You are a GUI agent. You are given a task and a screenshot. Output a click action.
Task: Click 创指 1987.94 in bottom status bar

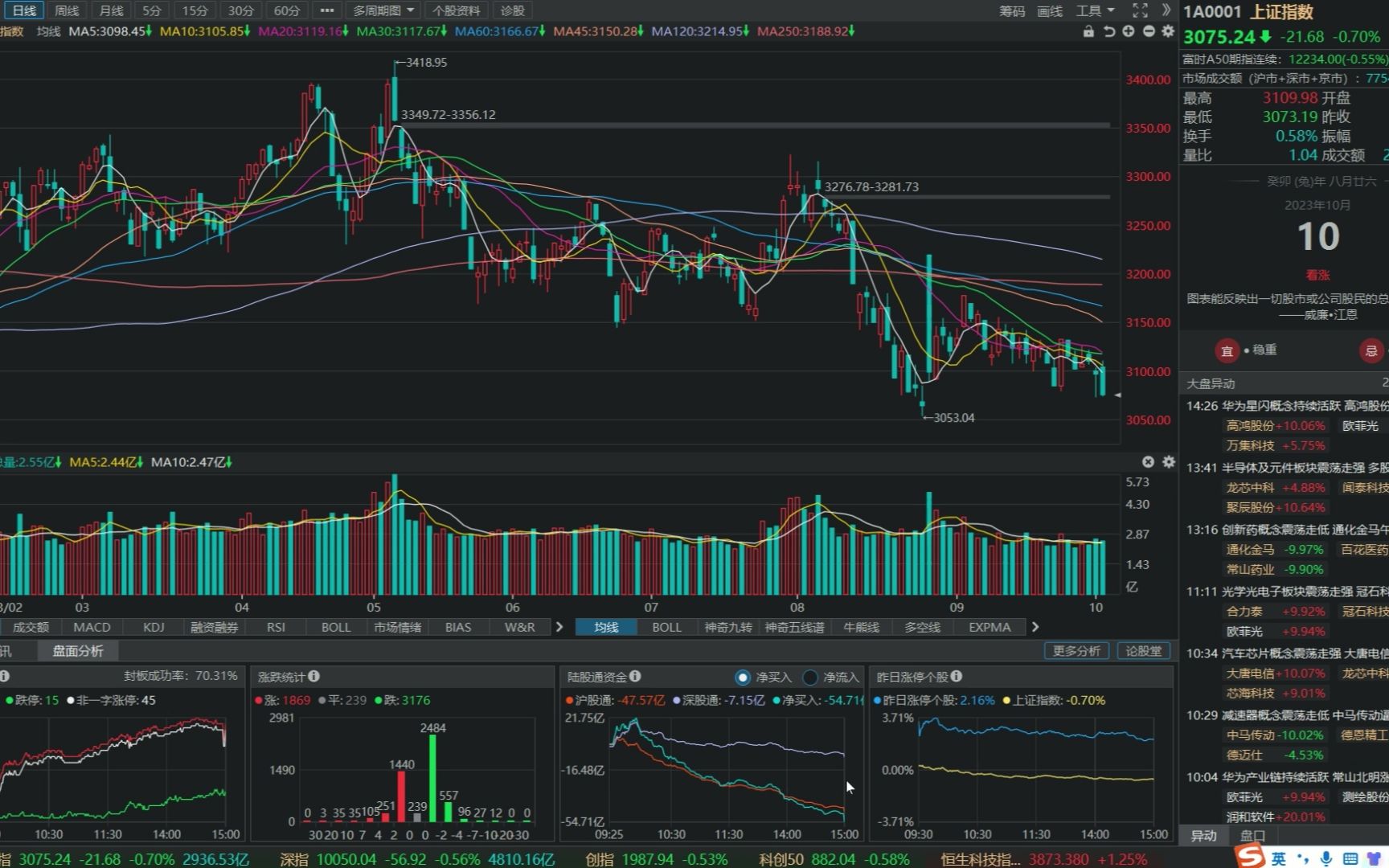[629, 859]
